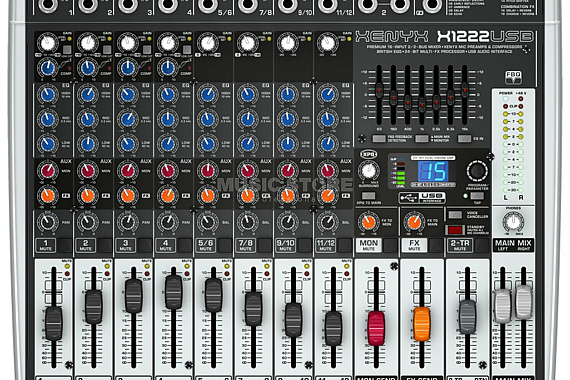Click the orange FX TO MAIN knob
The image size is (570, 380).
coord(414,222)
